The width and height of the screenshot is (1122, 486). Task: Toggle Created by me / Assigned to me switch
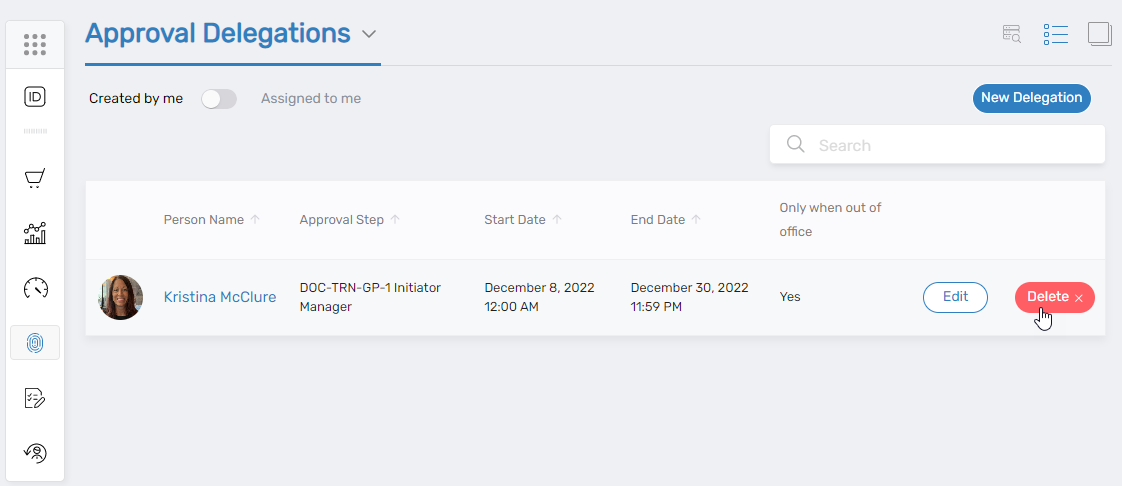click(219, 99)
